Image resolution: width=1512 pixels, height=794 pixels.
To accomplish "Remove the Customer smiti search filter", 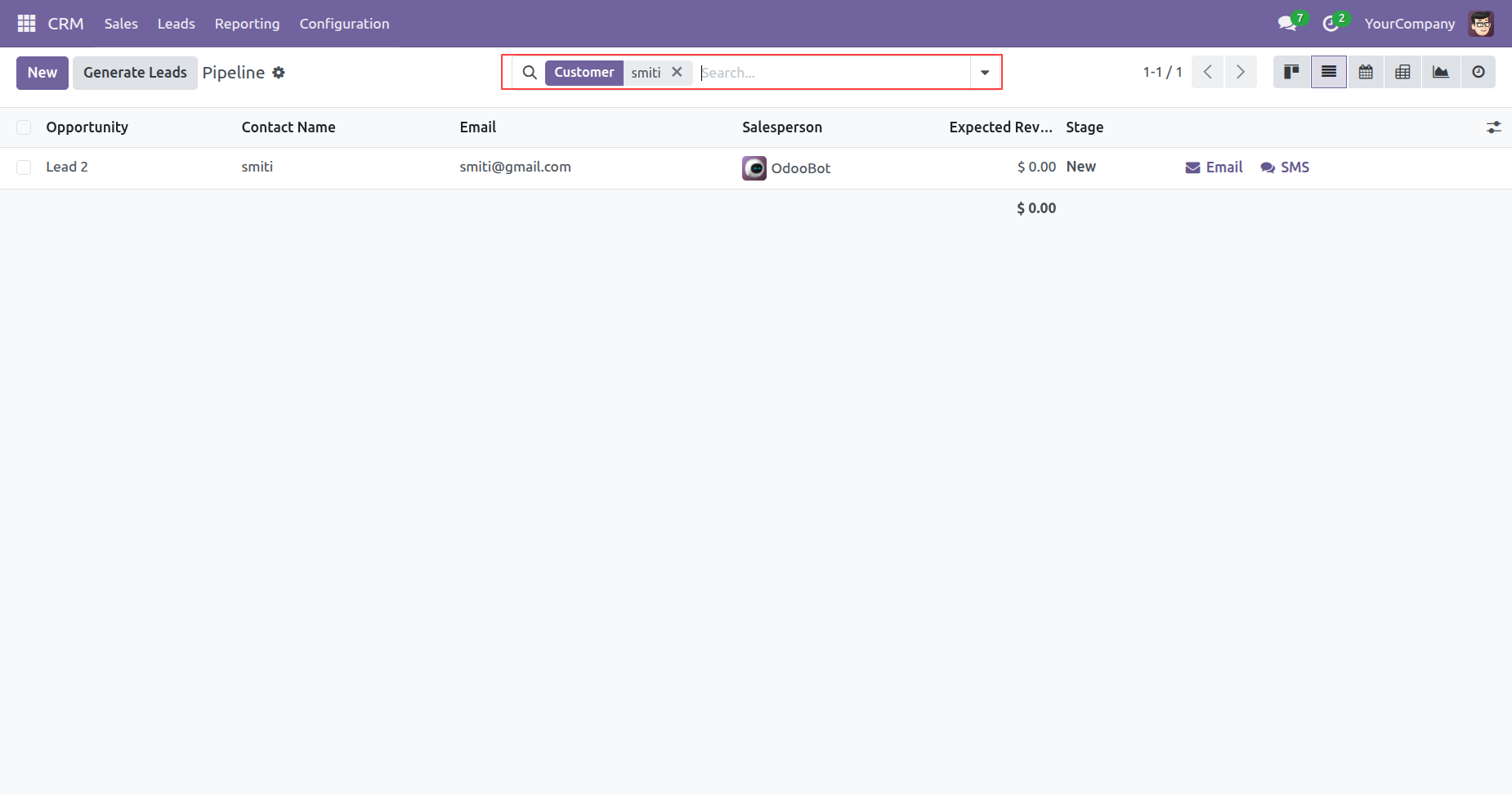I will (x=677, y=72).
